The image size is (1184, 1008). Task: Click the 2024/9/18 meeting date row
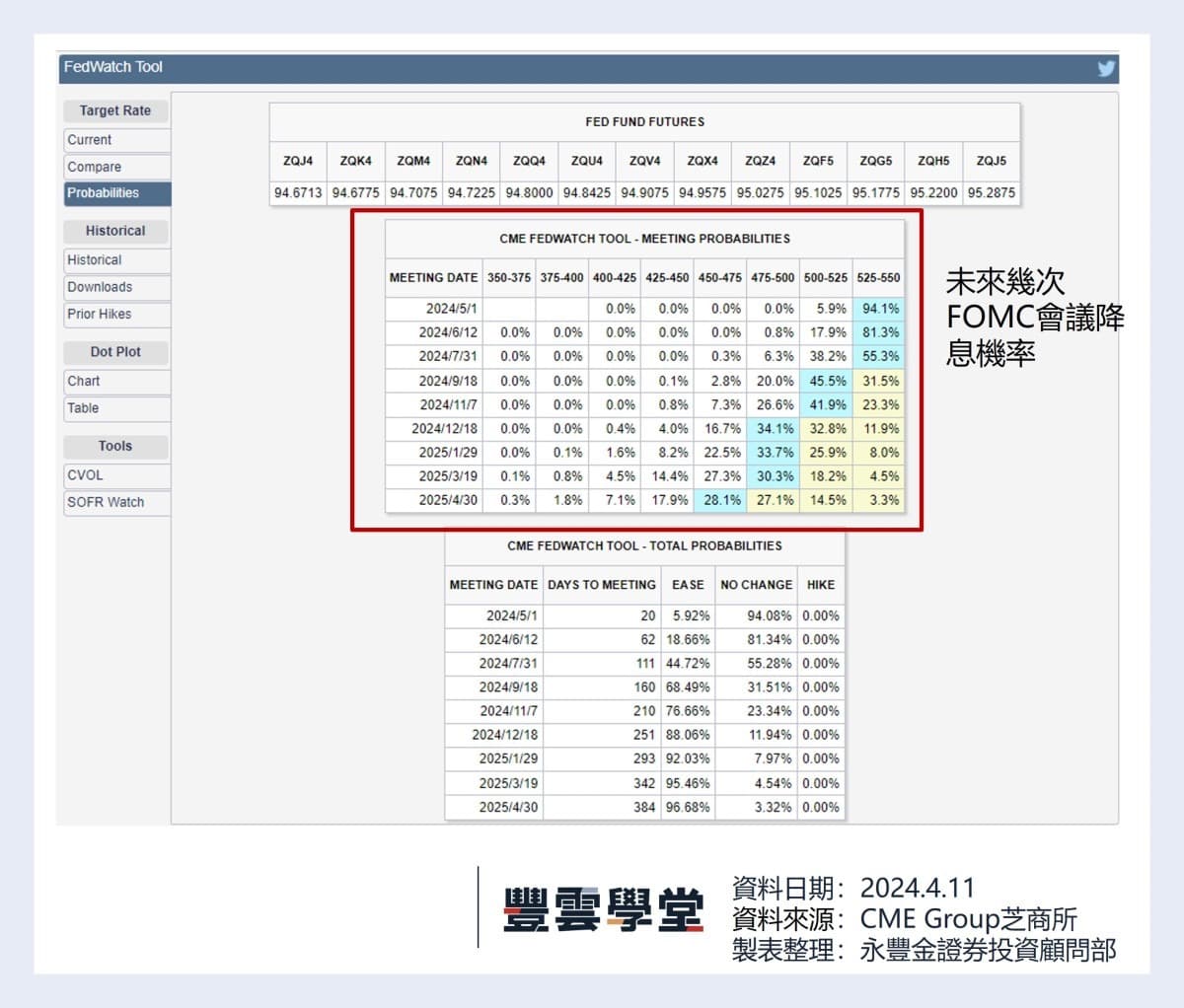pos(448,381)
